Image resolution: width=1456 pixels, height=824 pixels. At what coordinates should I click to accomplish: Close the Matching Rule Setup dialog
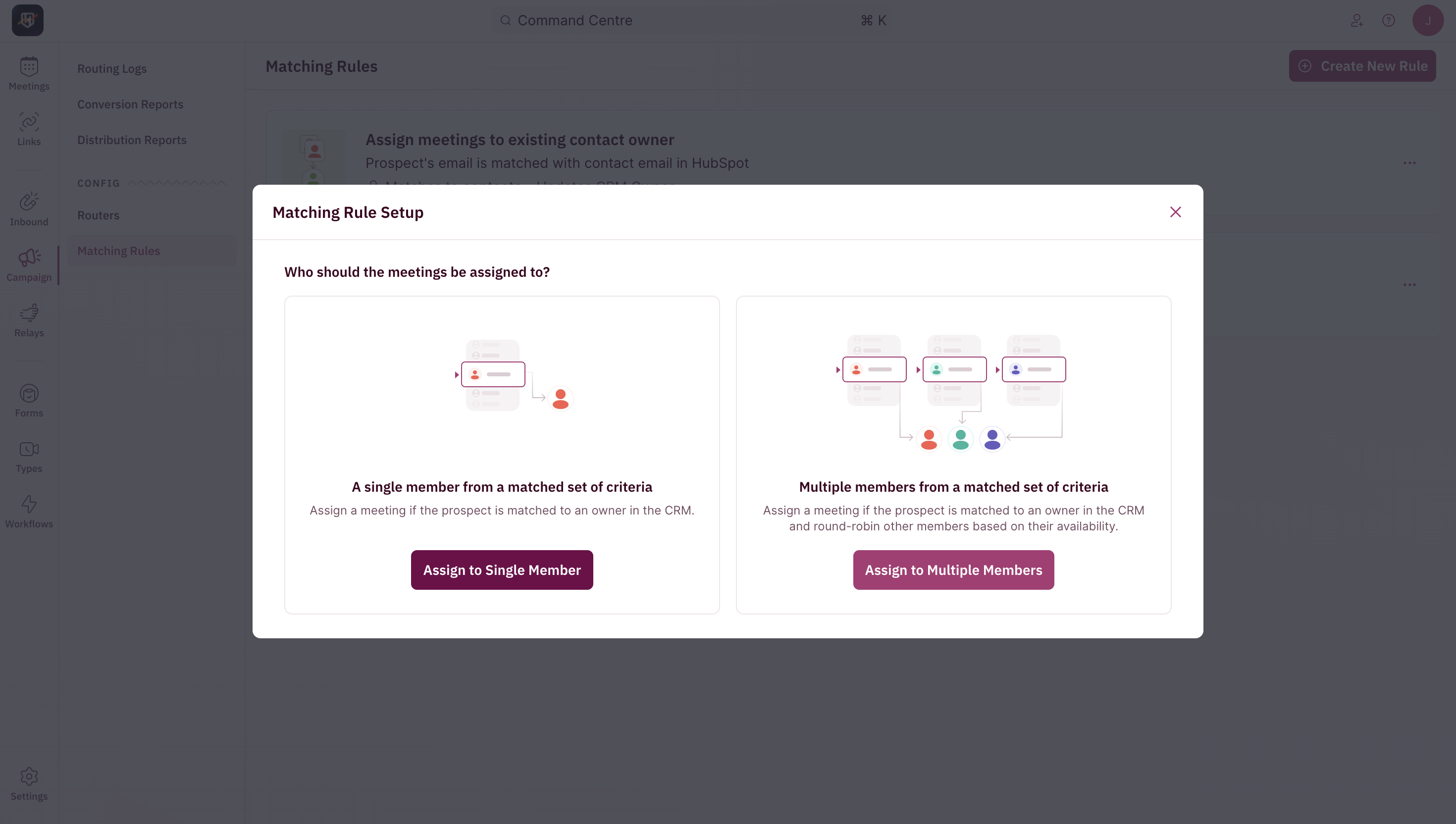click(1175, 211)
